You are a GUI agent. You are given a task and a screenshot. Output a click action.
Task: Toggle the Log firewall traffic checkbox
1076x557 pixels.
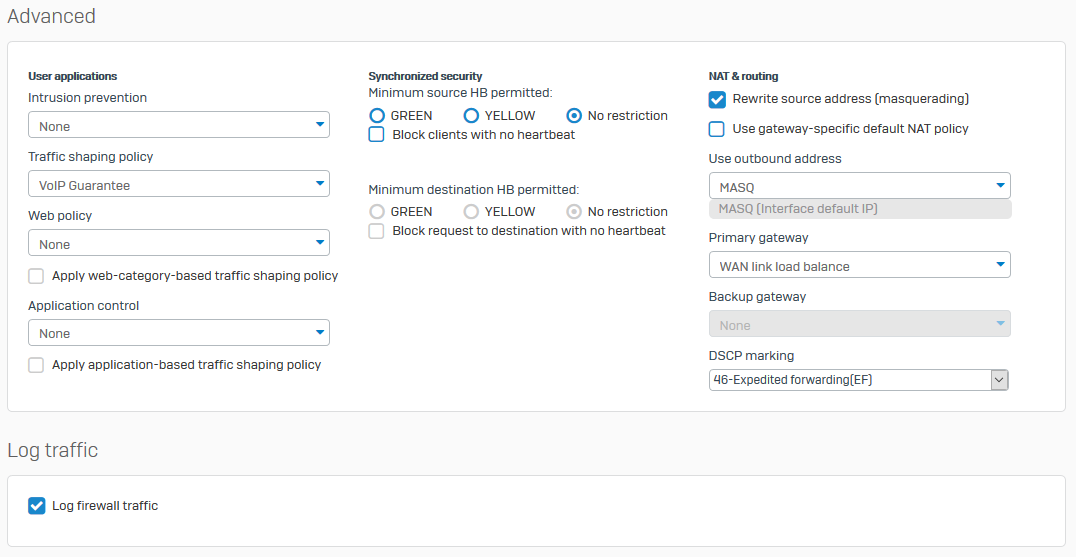click(x=36, y=506)
